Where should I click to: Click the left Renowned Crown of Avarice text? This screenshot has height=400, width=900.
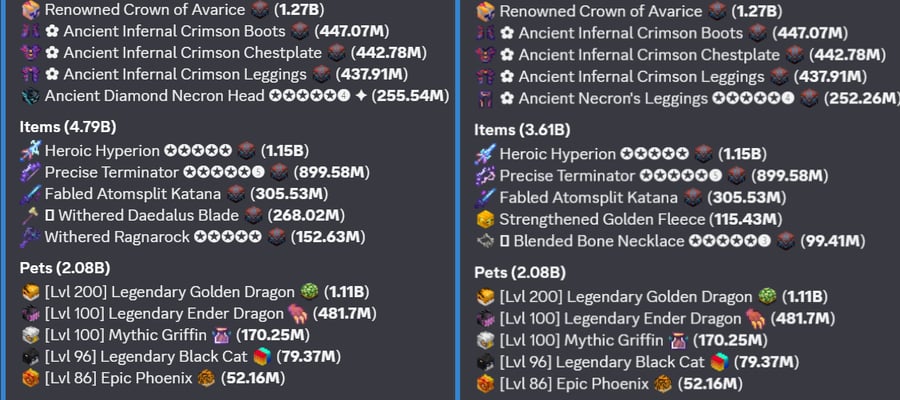coord(145,10)
